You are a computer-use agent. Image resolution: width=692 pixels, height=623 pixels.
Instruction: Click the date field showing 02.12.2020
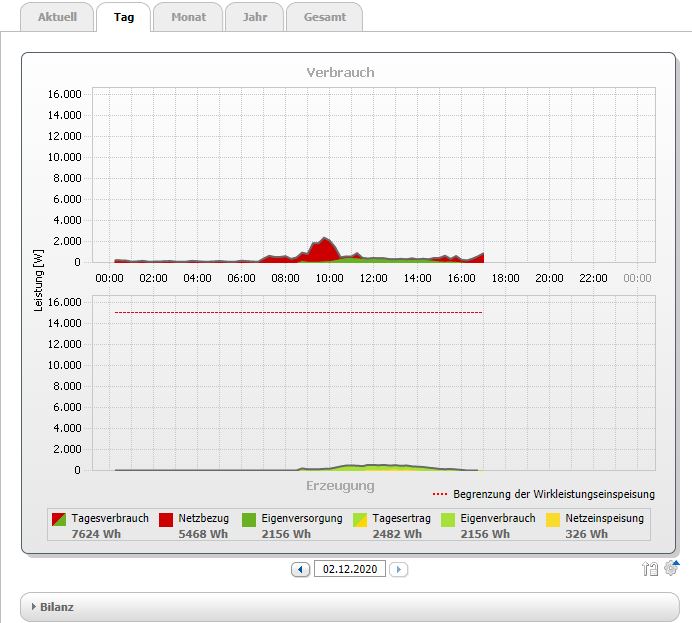[x=349, y=569]
